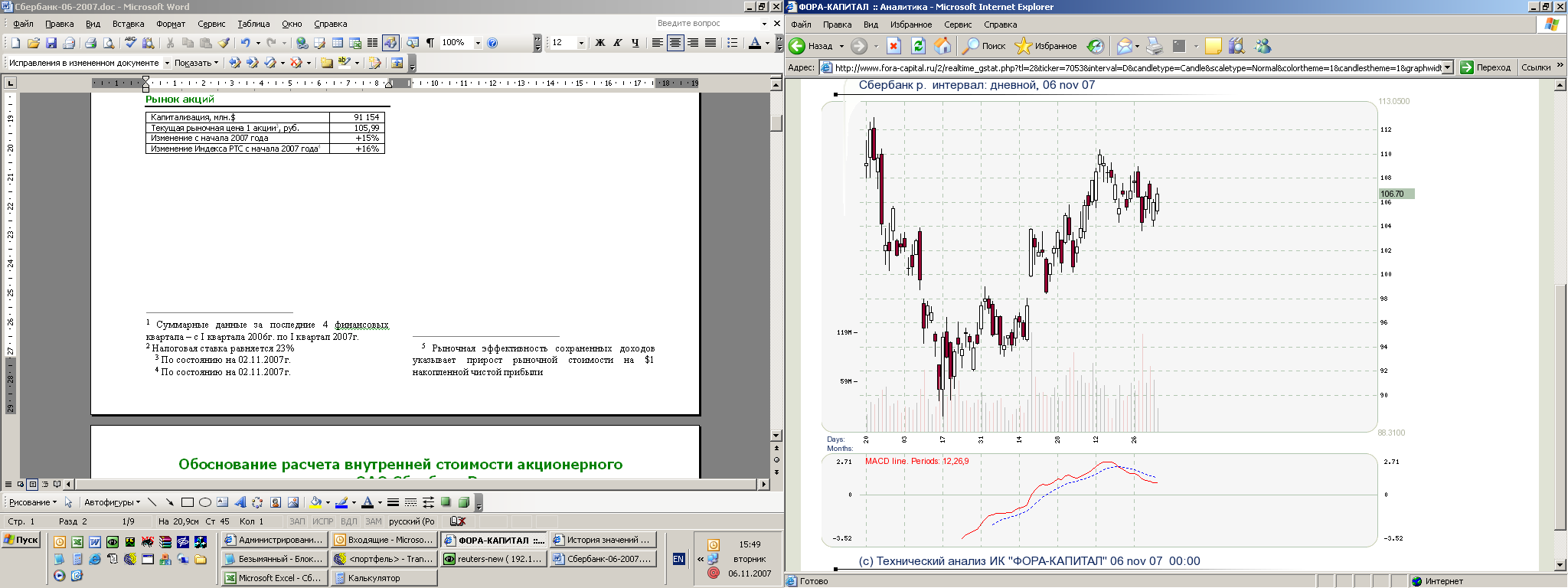Refresh the page in Internet Explorer
1568x588 pixels.
pyautogui.click(x=918, y=46)
